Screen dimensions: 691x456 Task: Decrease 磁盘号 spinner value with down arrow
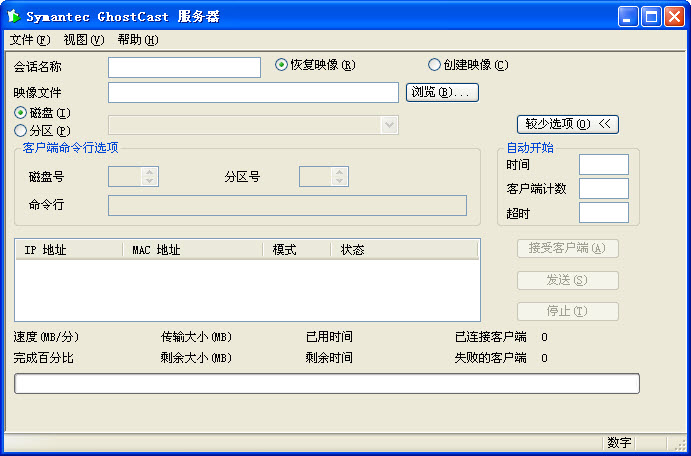149,181
